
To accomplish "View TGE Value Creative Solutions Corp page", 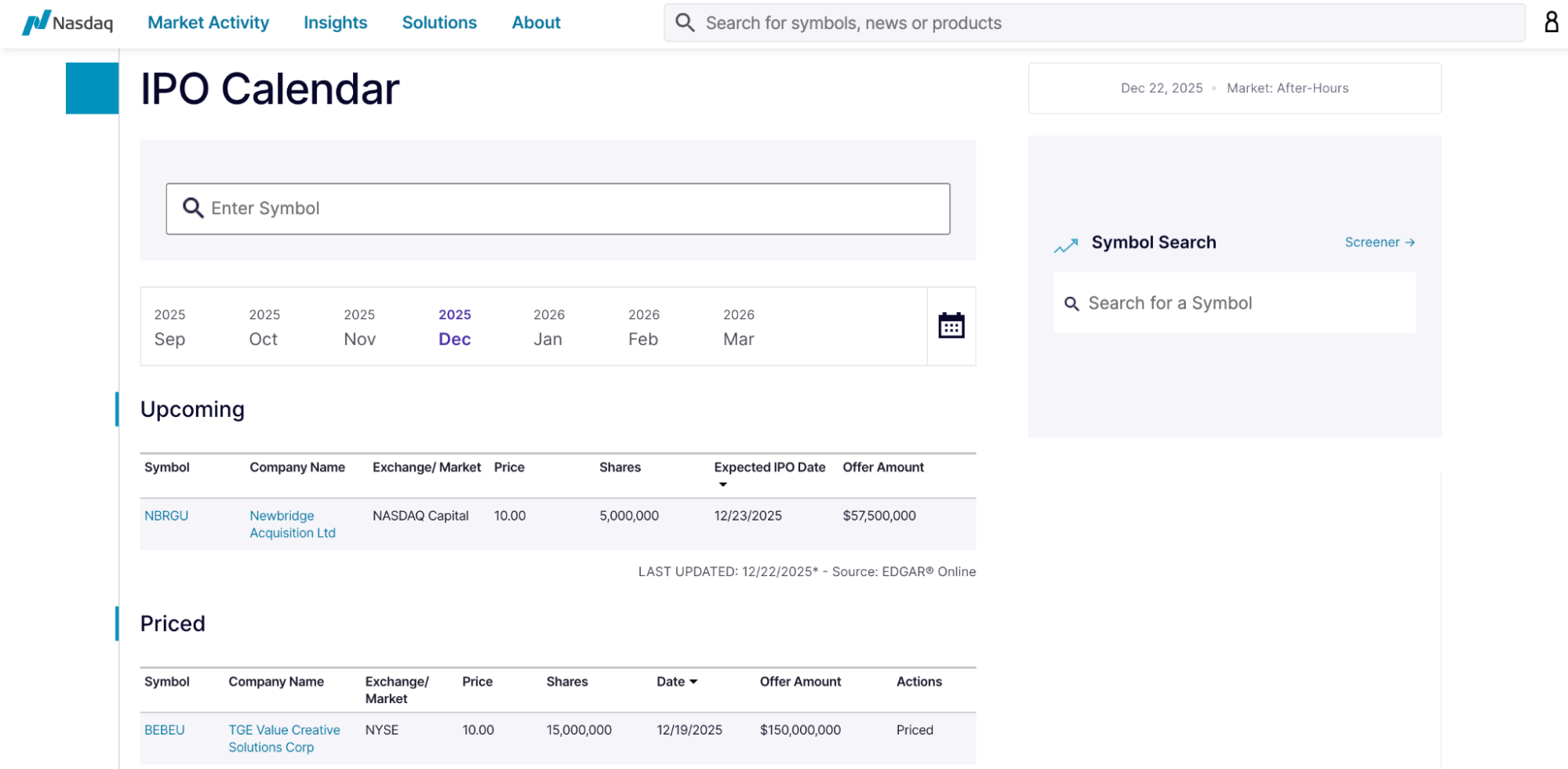I will pyautogui.click(x=284, y=738).
